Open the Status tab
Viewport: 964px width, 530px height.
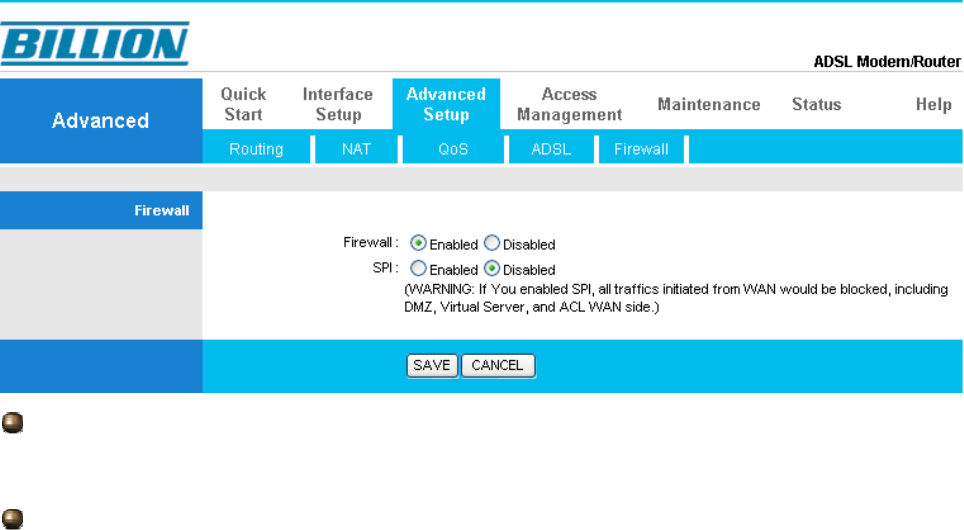(816, 105)
